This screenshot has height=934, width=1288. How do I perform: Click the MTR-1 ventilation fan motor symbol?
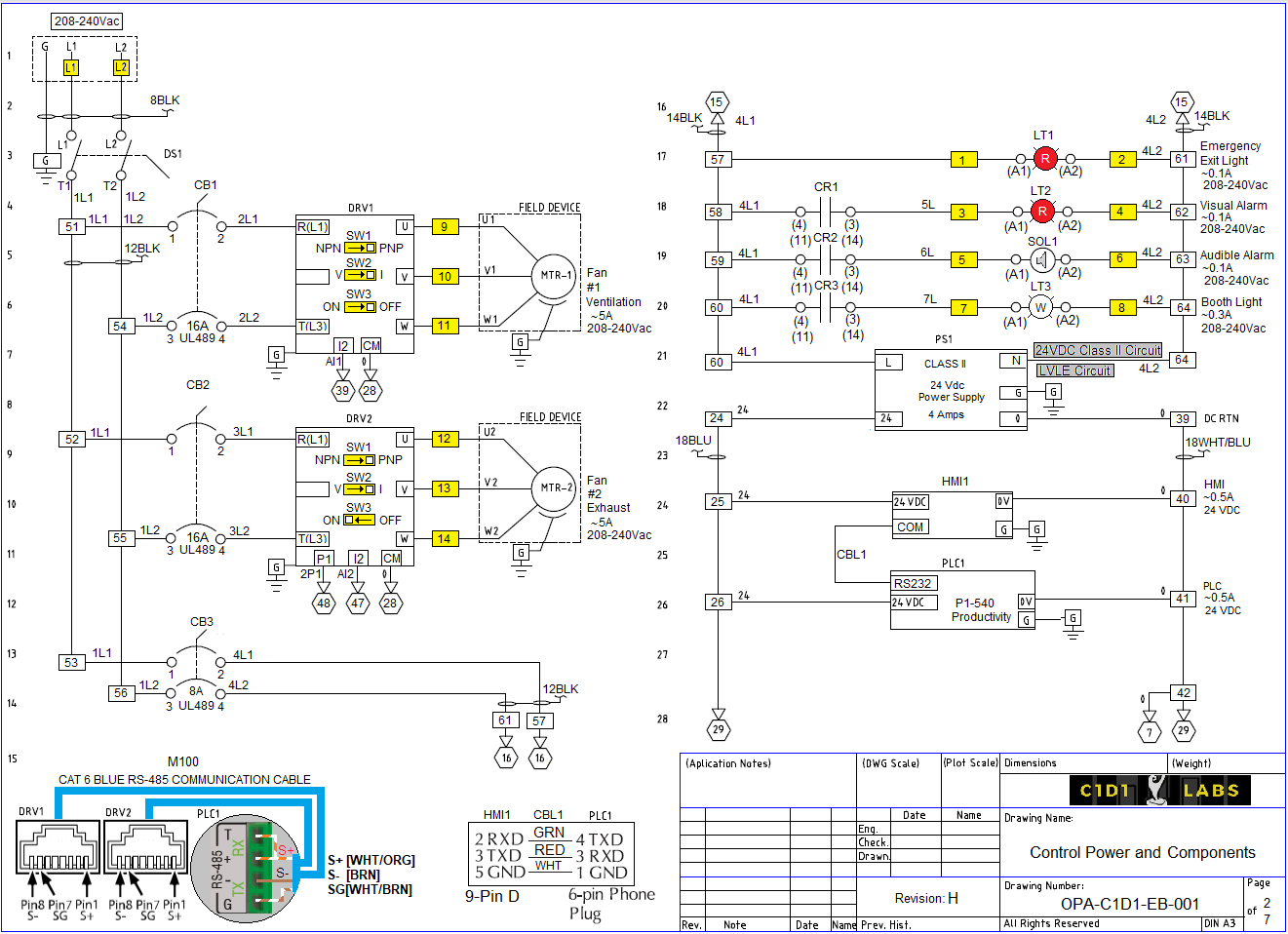click(554, 276)
